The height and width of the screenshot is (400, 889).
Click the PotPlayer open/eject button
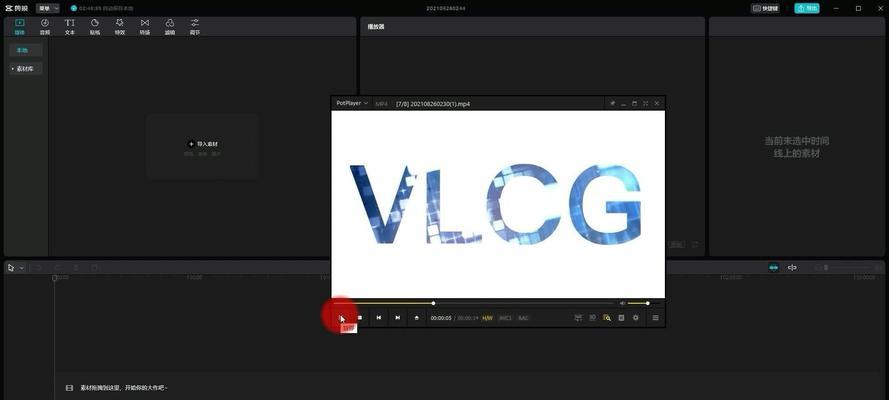pyautogui.click(x=417, y=318)
